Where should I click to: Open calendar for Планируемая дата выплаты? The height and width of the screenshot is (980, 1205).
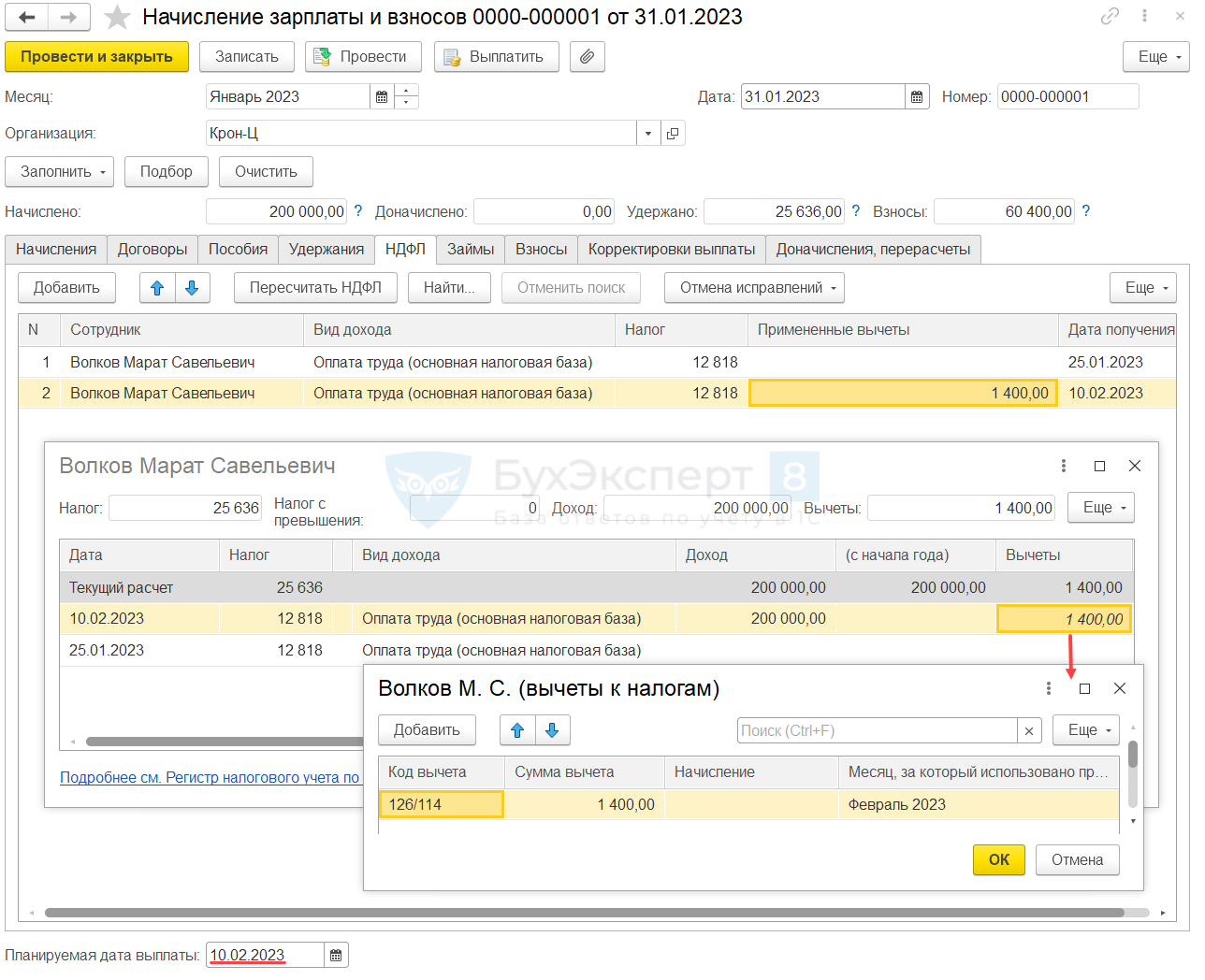point(336,955)
